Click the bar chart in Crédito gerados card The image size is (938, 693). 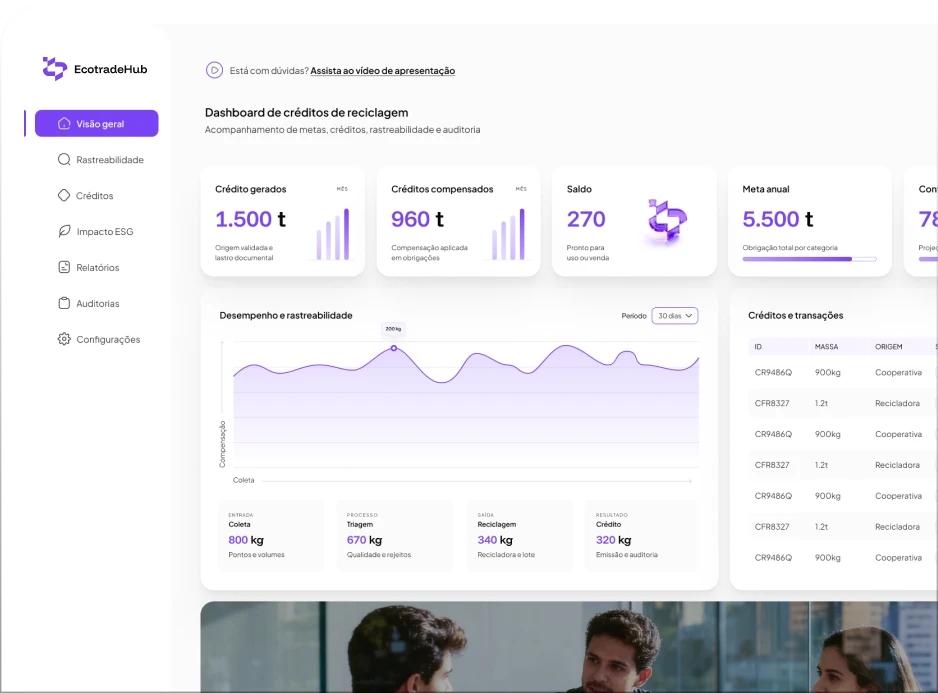333,234
